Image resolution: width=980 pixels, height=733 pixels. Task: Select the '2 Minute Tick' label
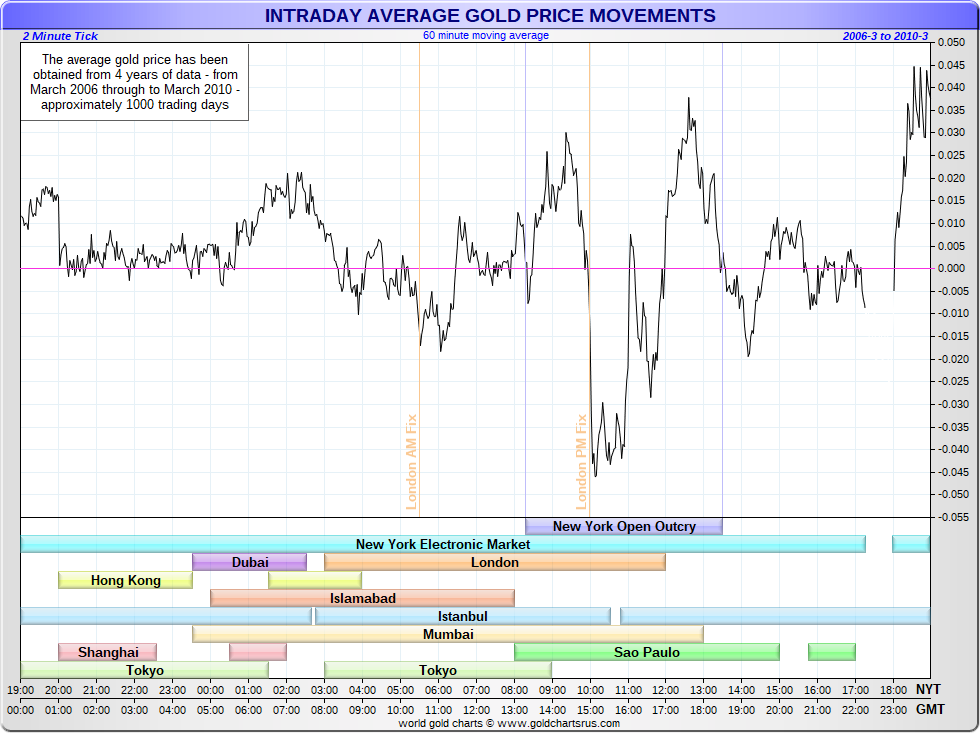(60, 36)
